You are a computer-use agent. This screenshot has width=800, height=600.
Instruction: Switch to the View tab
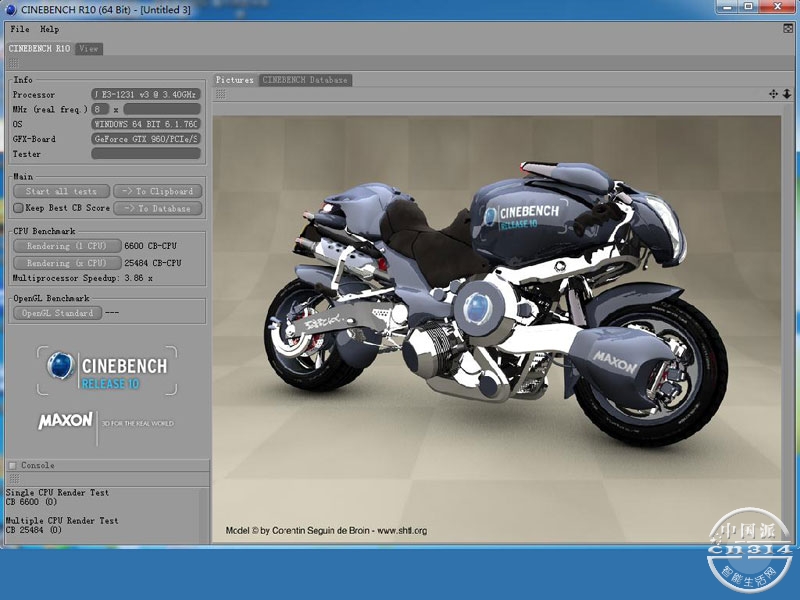tap(89, 48)
